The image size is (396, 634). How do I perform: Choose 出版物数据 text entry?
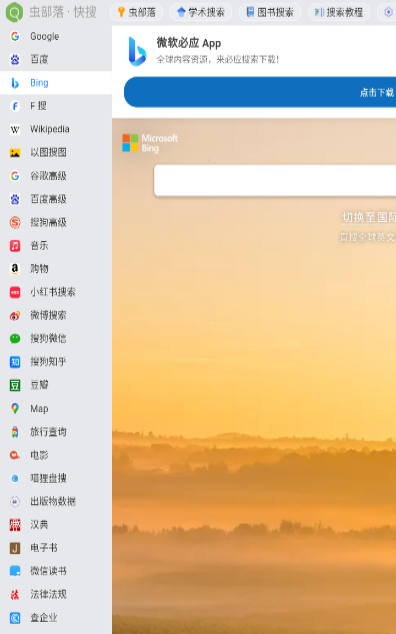[x=53, y=501]
